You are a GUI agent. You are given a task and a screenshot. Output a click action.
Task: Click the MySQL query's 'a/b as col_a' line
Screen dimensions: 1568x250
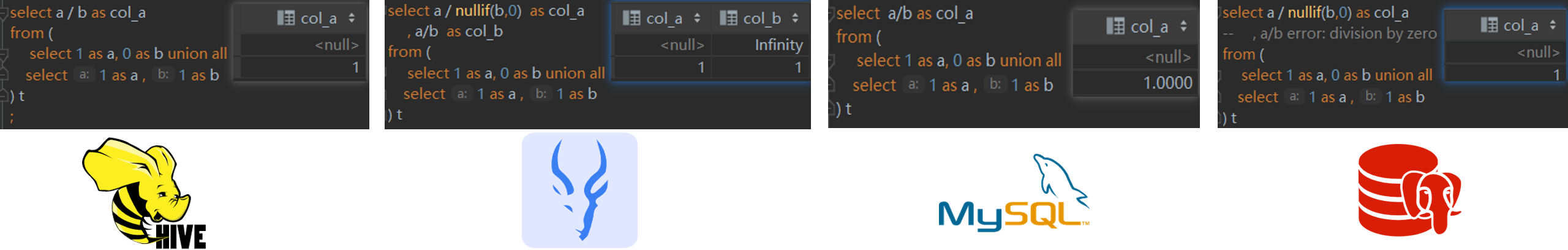pos(904,13)
